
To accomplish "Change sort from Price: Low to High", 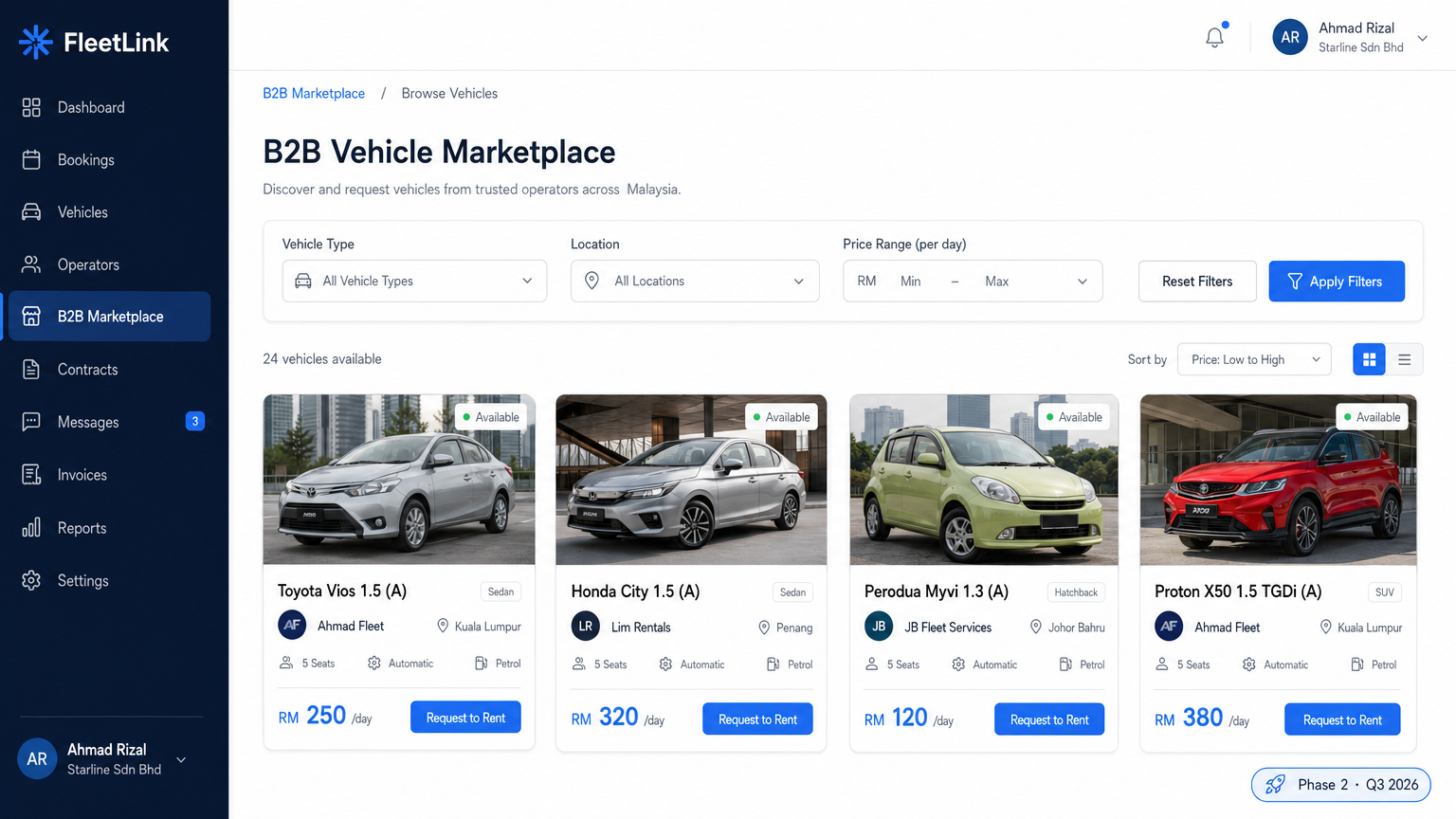I will (1253, 359).
